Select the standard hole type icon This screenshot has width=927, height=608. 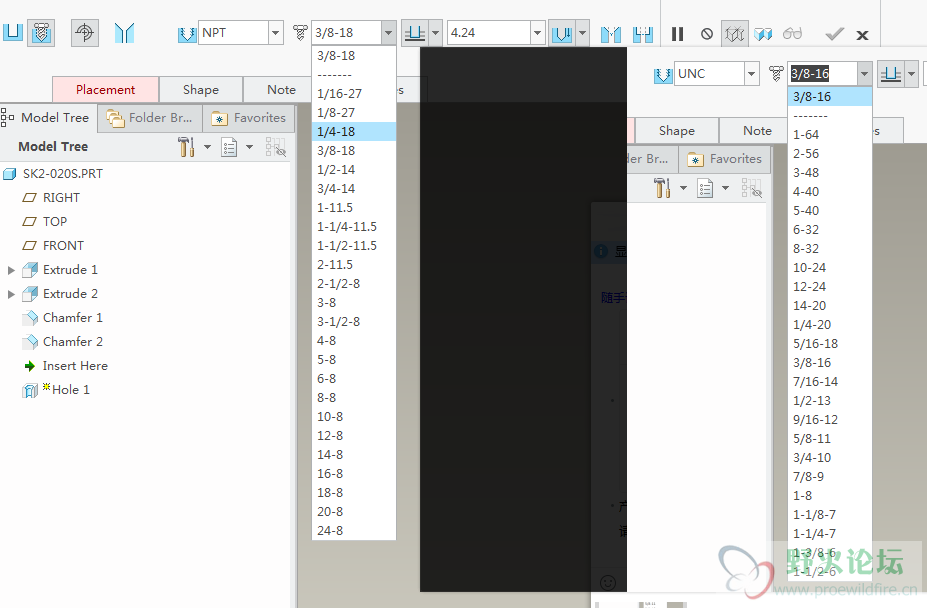(x=41, y=33)
